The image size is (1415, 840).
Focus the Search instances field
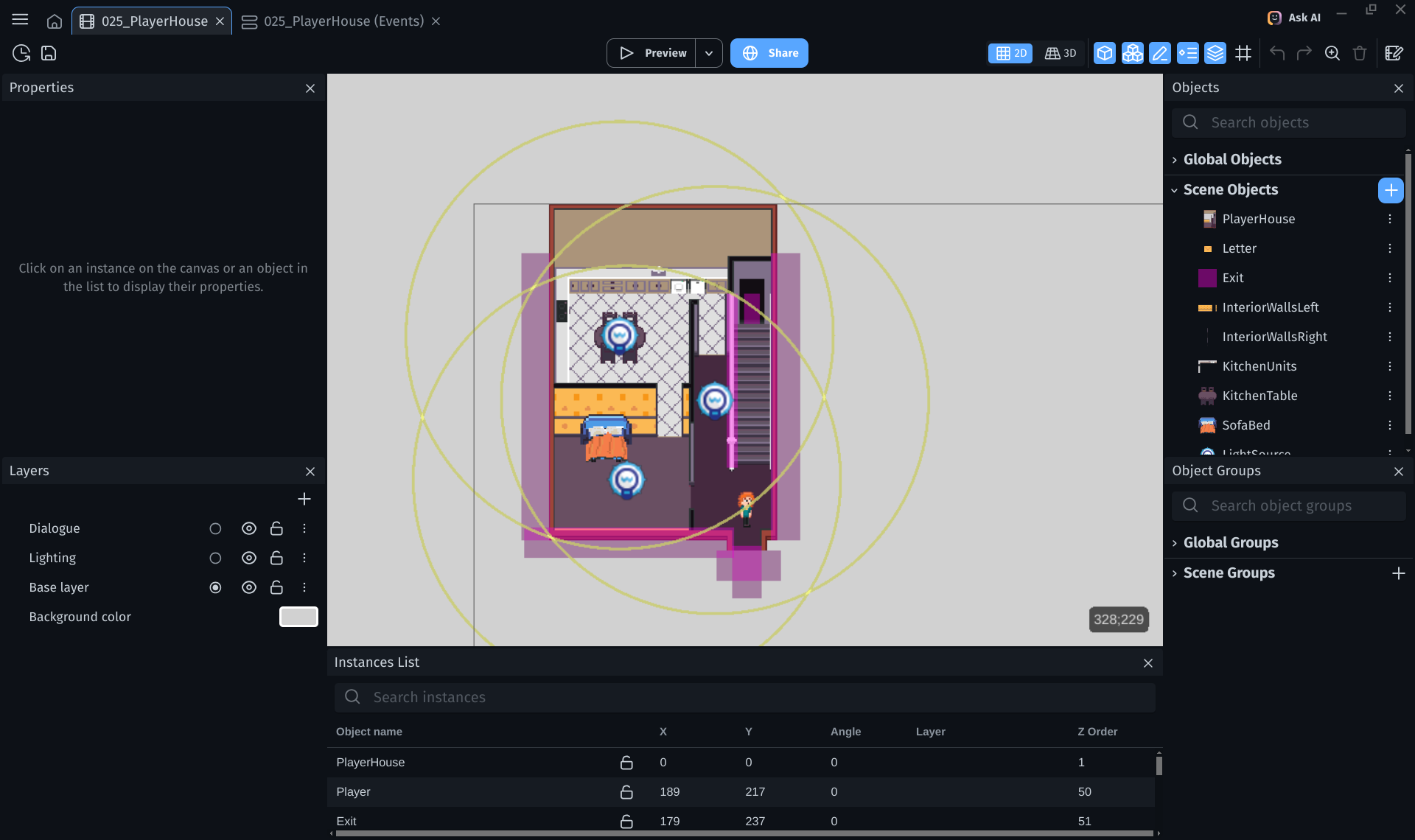click(744, 697)
